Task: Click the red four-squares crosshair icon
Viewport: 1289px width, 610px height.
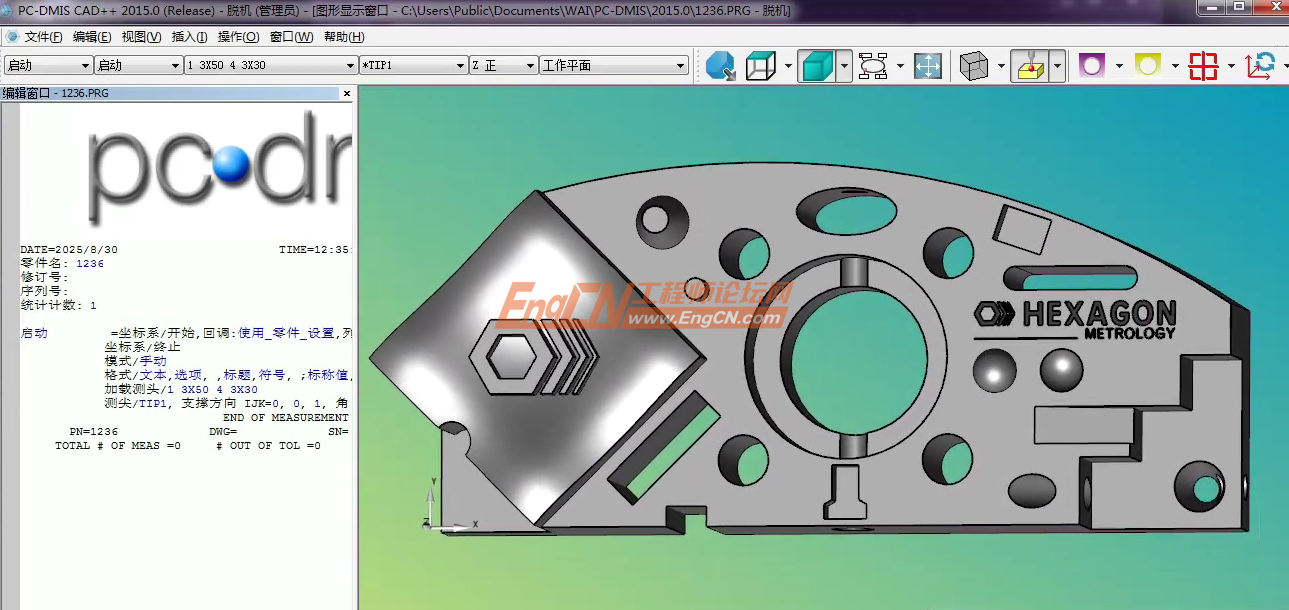Action: click(1203, 66)
